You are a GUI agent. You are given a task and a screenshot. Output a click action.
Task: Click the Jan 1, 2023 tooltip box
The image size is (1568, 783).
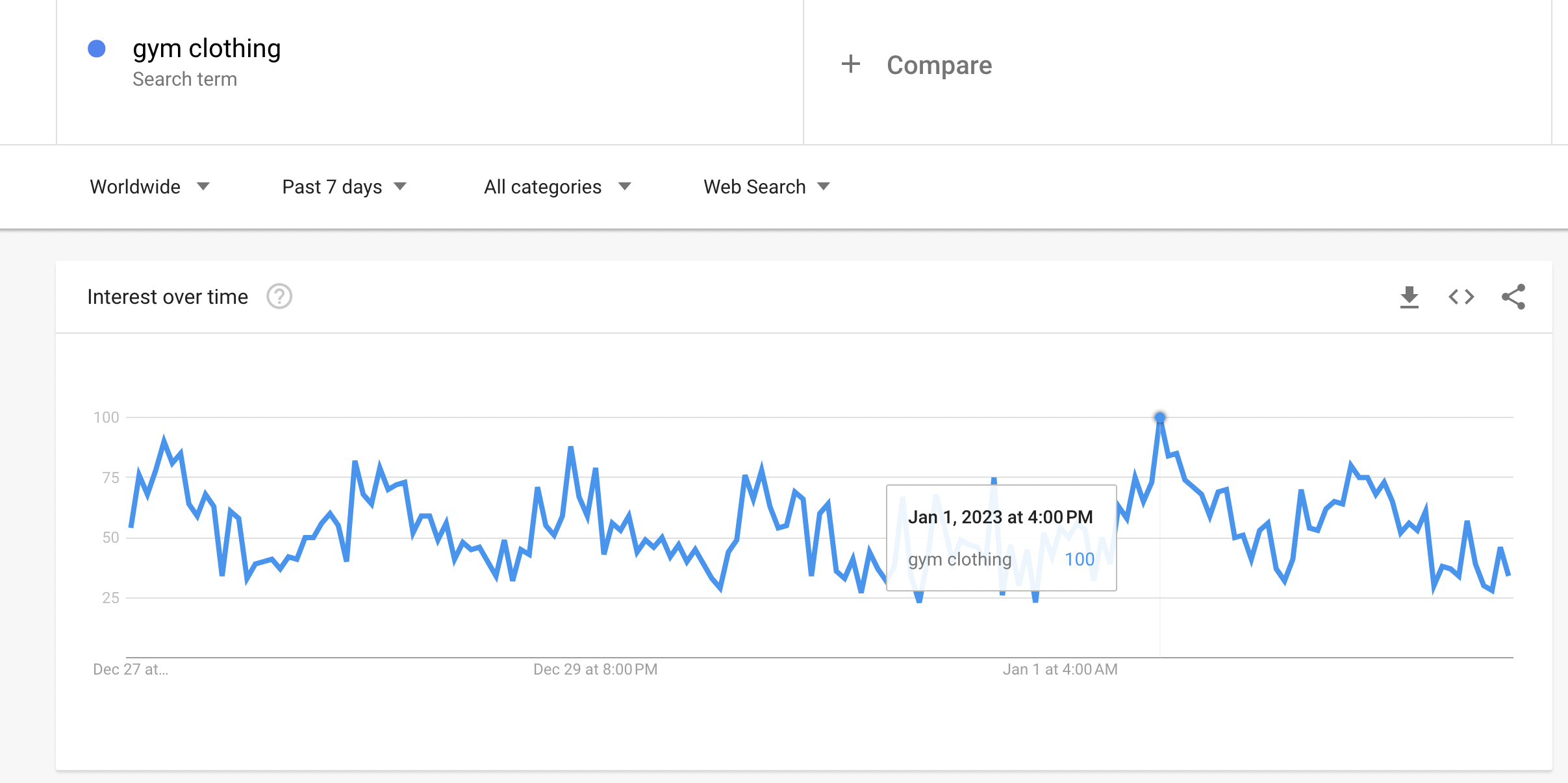pyautogui.click(x=1000, y=537)
